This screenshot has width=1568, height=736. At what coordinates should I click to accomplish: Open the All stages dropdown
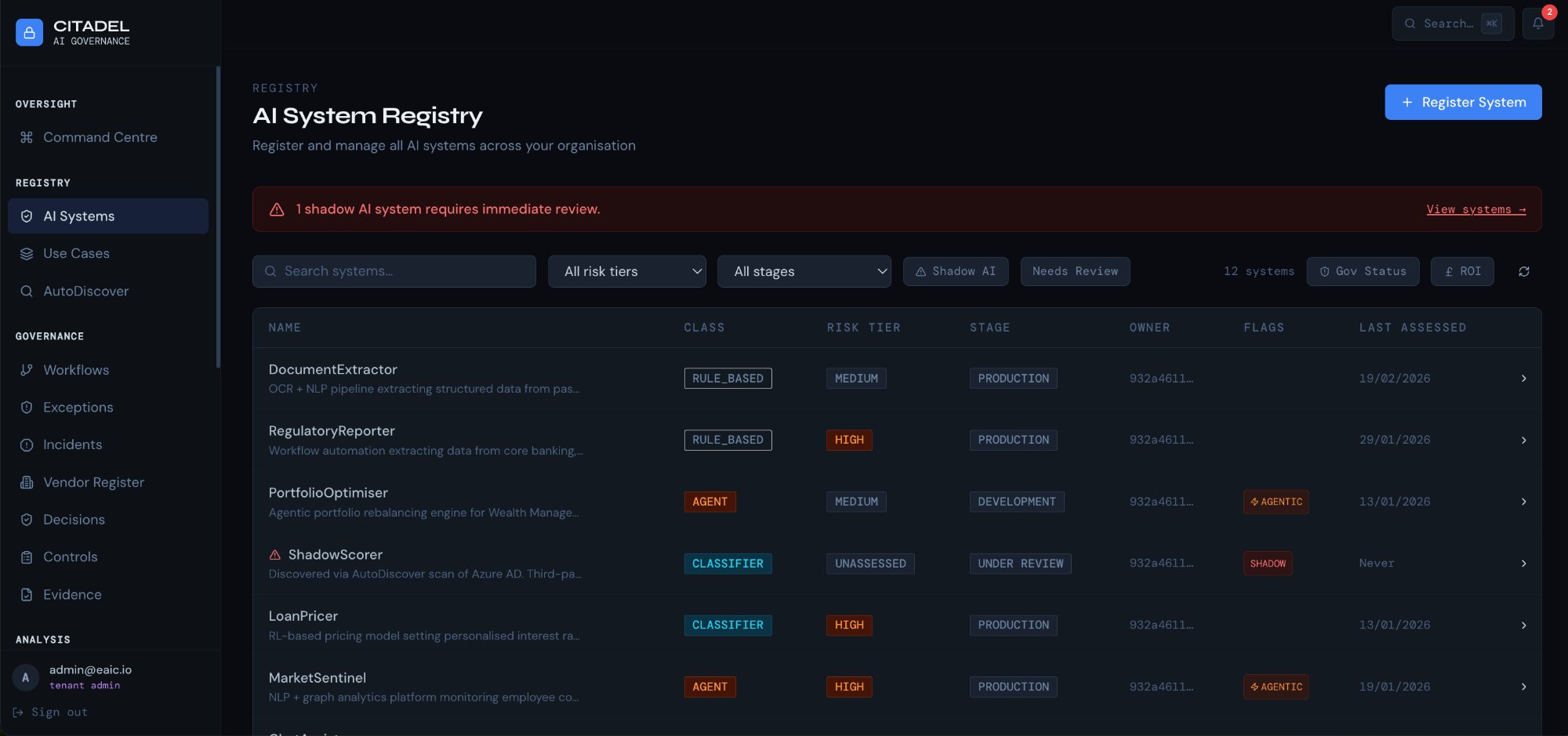pyautogui.click(x=804, y=271)
